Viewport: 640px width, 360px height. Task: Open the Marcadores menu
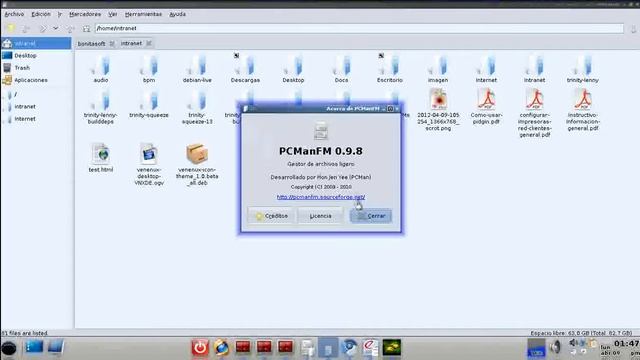pos(85,14)
